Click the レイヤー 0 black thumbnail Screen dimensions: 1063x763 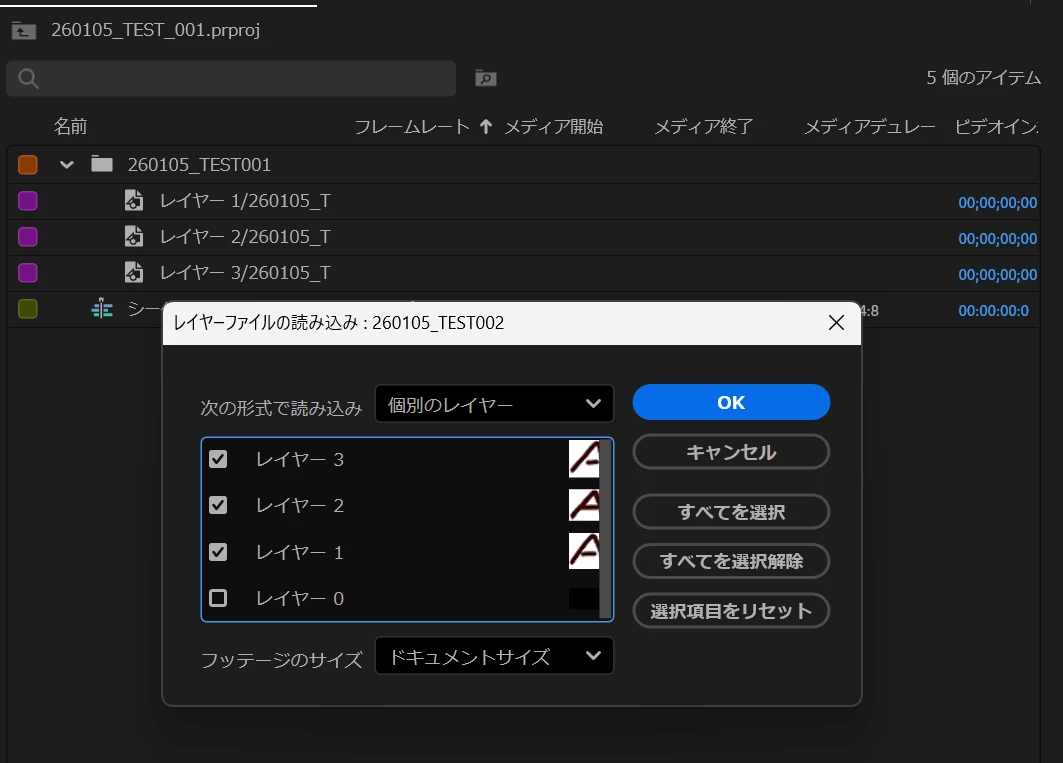584,598
